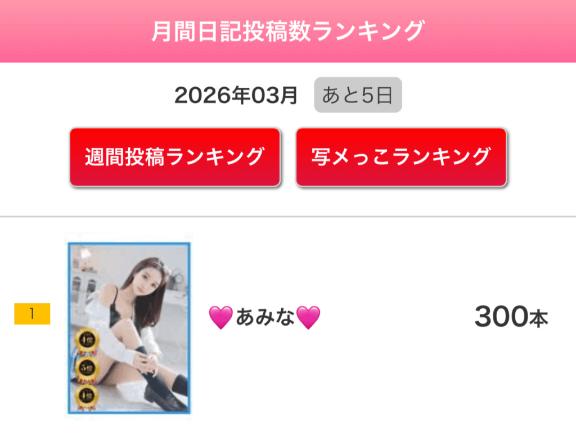Open the 週間投稿ランキング page

pyautogui.click(x=175, y=157)
